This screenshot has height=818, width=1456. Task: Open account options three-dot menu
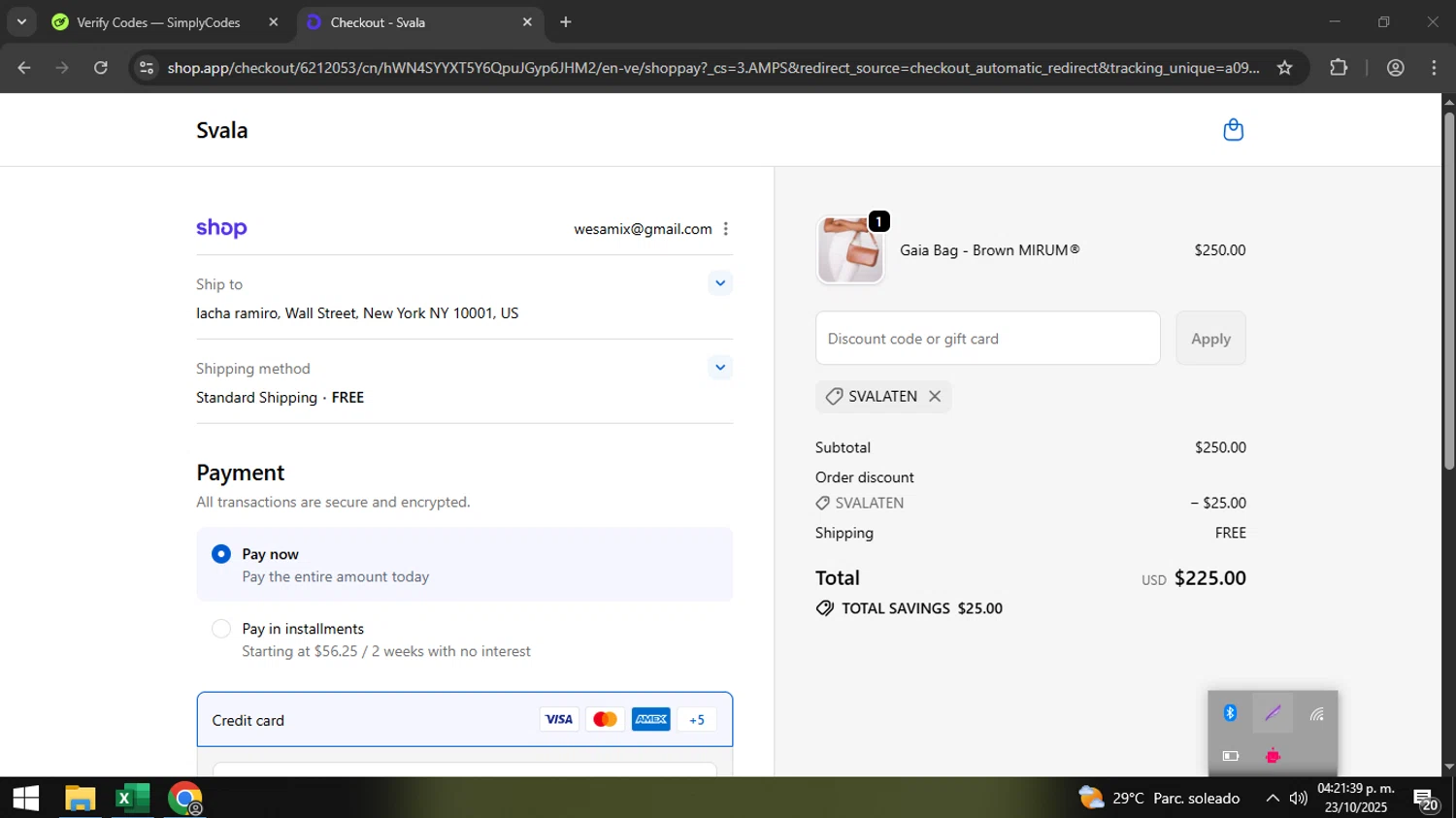point(725,229)
